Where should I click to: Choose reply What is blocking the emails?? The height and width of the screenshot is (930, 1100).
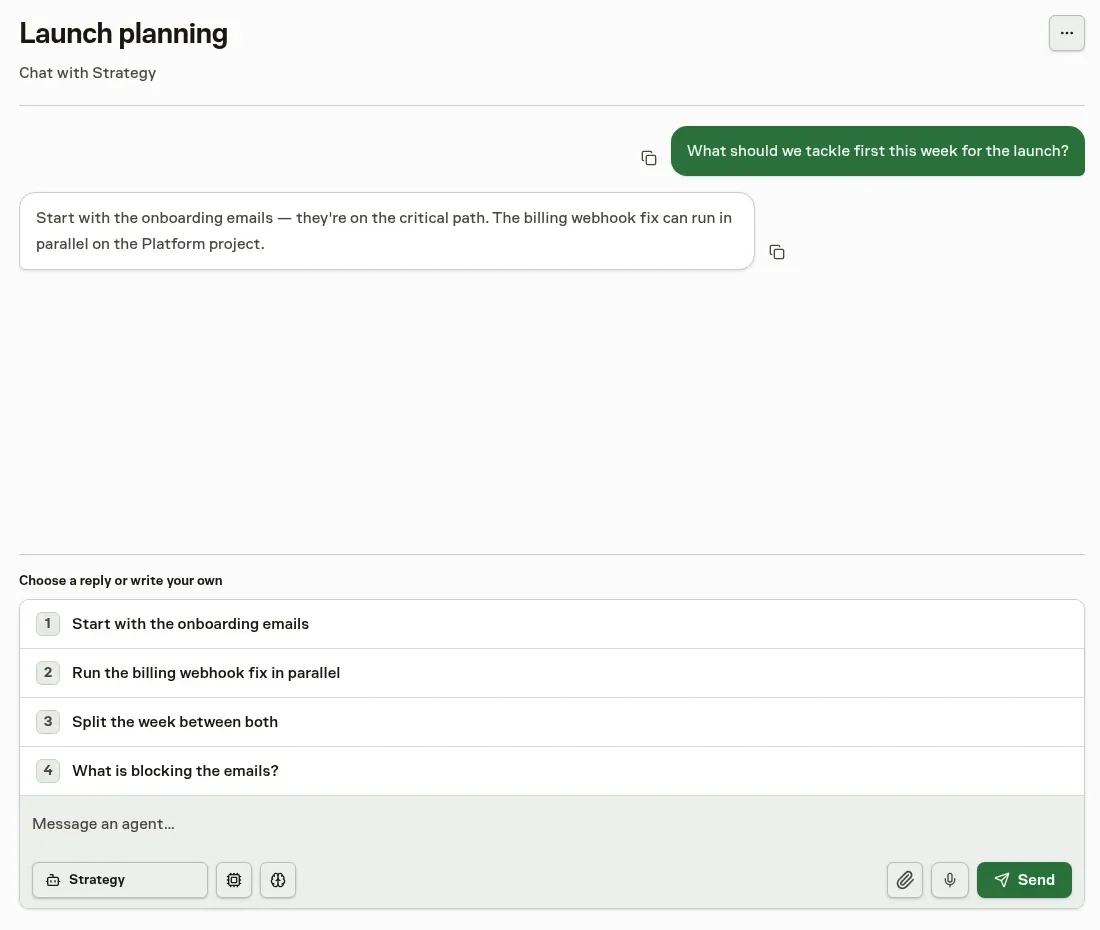click(x=551, y=771)
